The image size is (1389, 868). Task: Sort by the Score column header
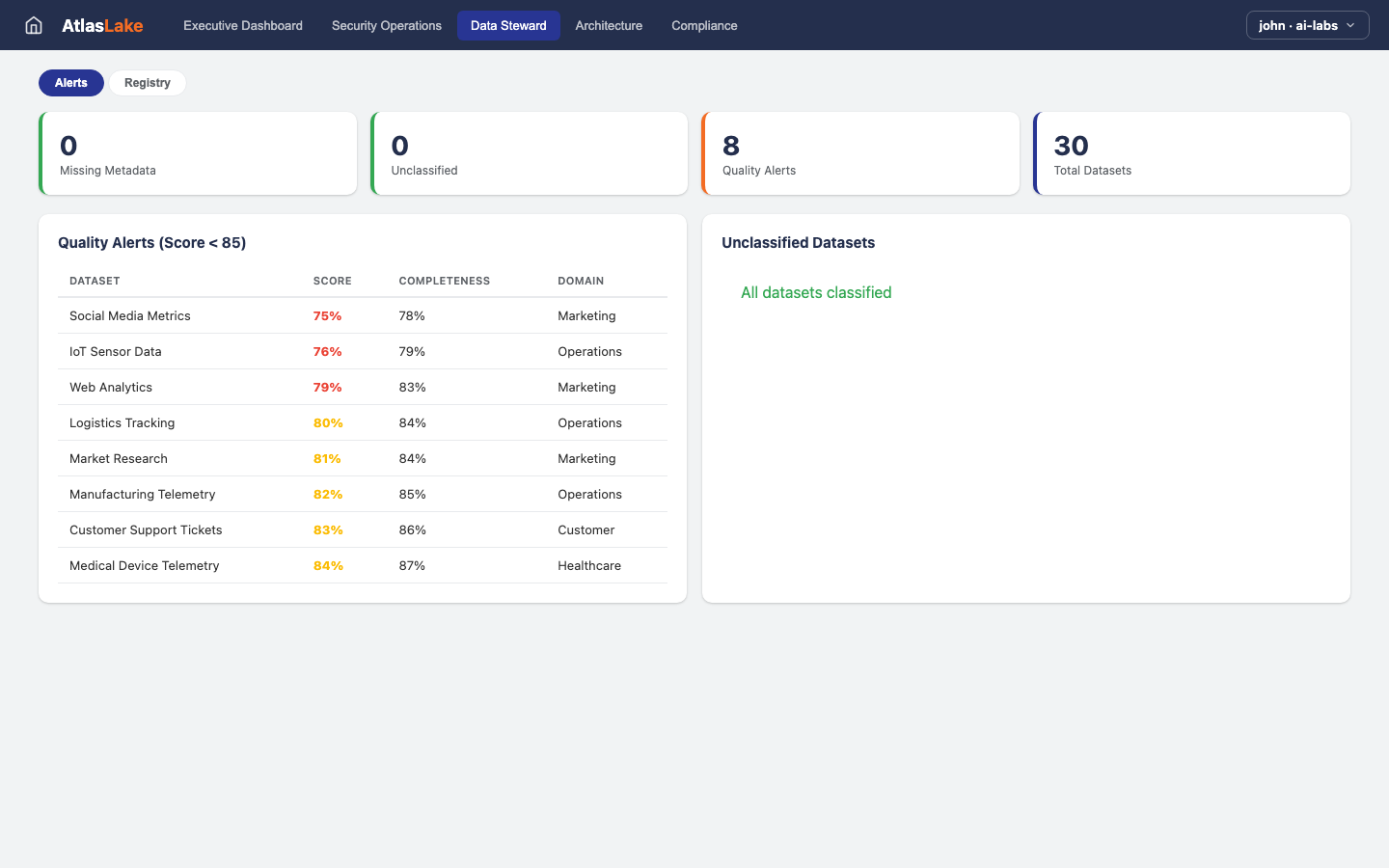[332, 281]
